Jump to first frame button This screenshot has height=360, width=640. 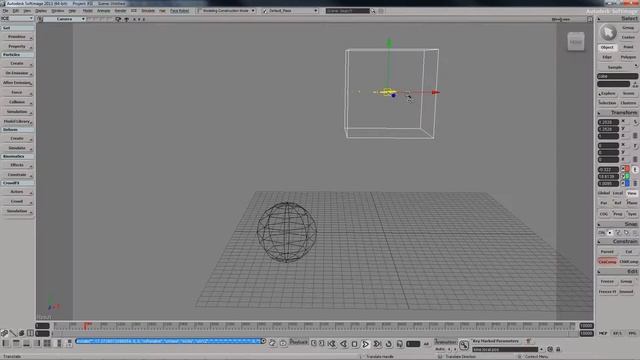332,344
